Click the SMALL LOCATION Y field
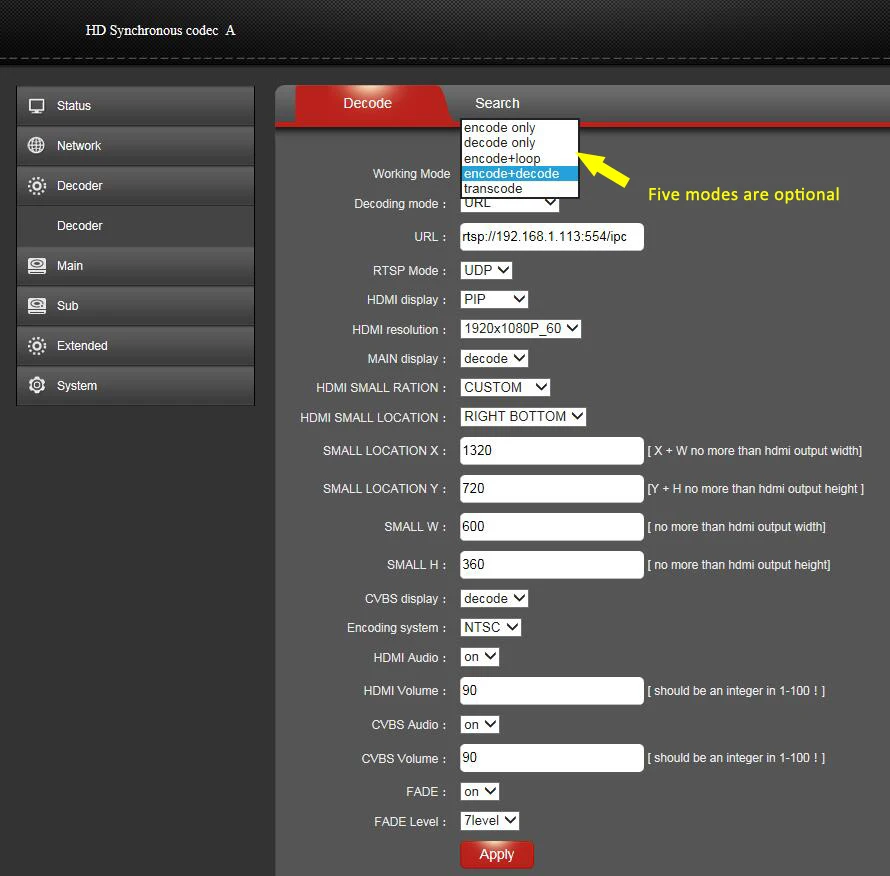Screen dimensions: 890x876 click(552, 489)
